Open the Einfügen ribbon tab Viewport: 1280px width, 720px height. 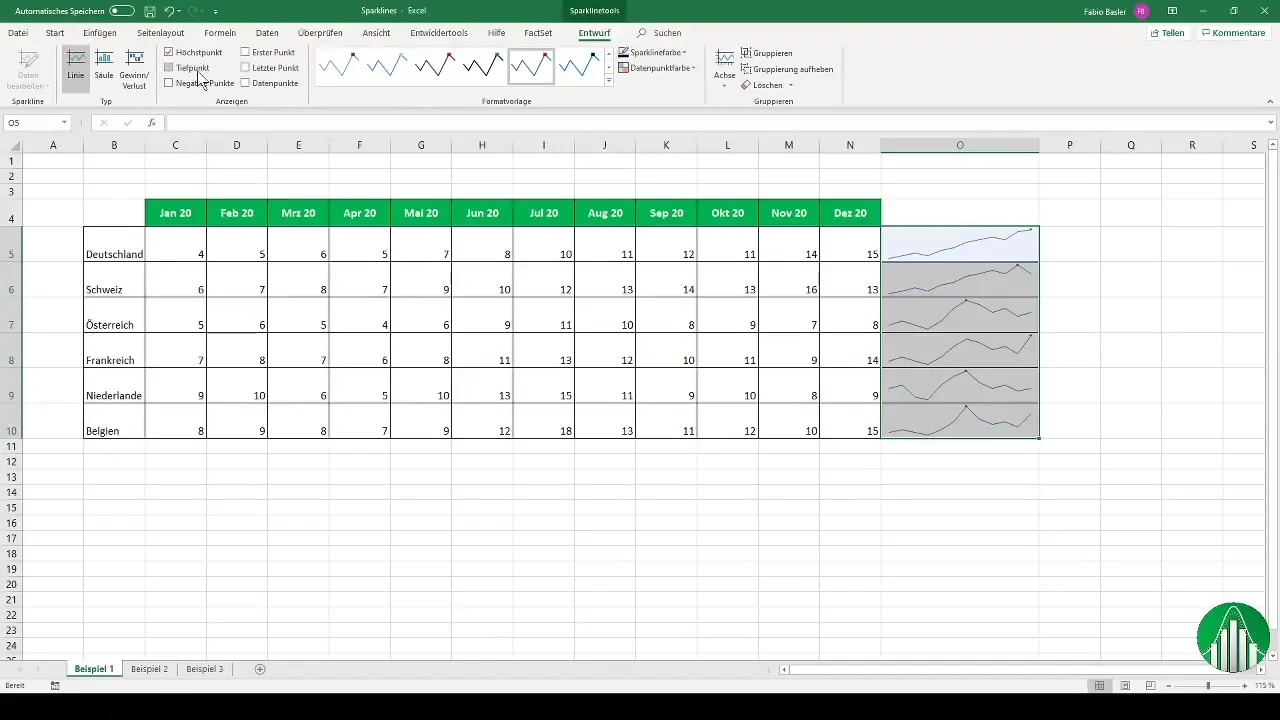(100, 33)
